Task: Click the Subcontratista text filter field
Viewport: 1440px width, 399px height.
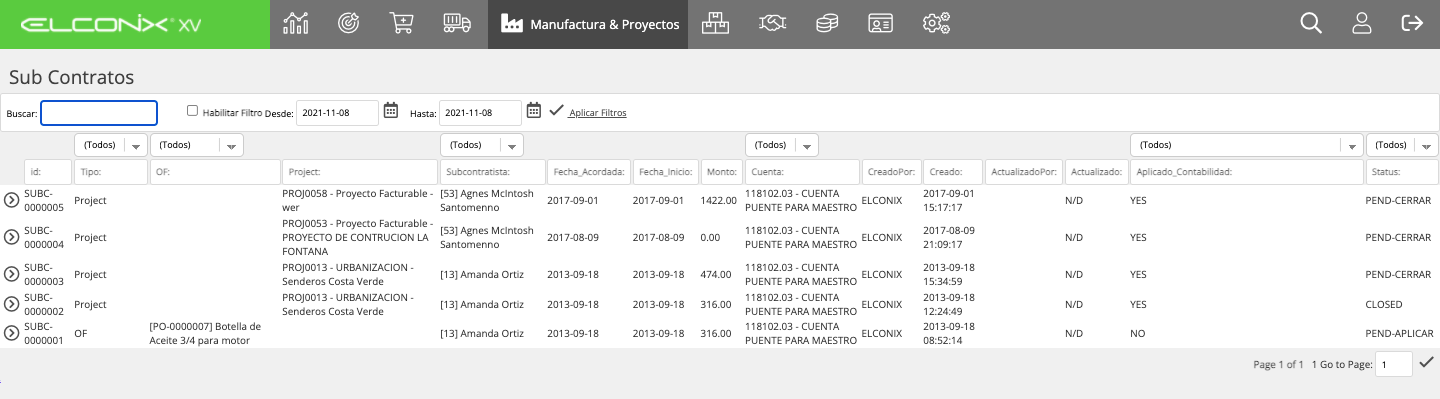Action: [x=492, y=172]
